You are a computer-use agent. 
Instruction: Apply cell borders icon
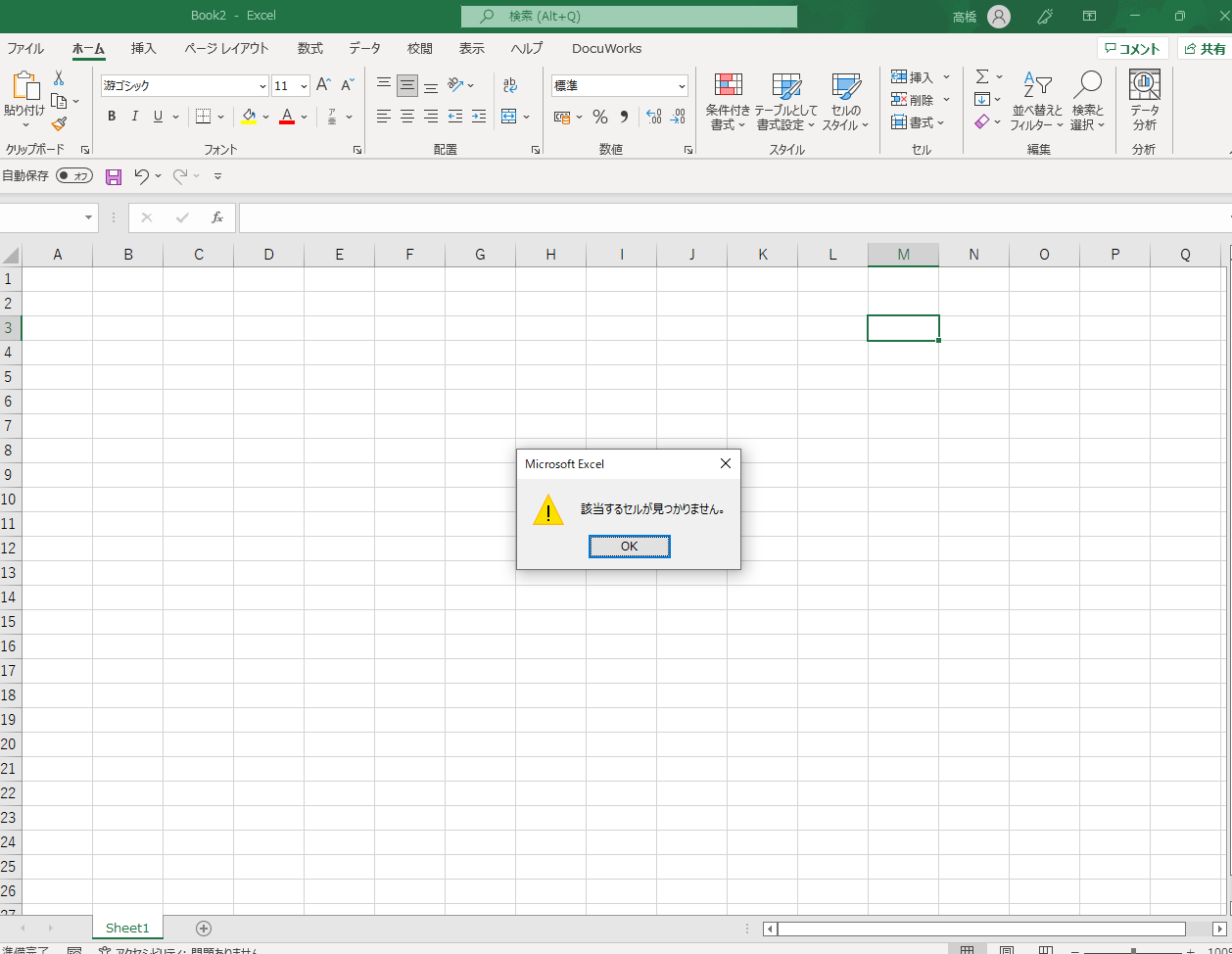pyautogui.click(x=204, y=117)
